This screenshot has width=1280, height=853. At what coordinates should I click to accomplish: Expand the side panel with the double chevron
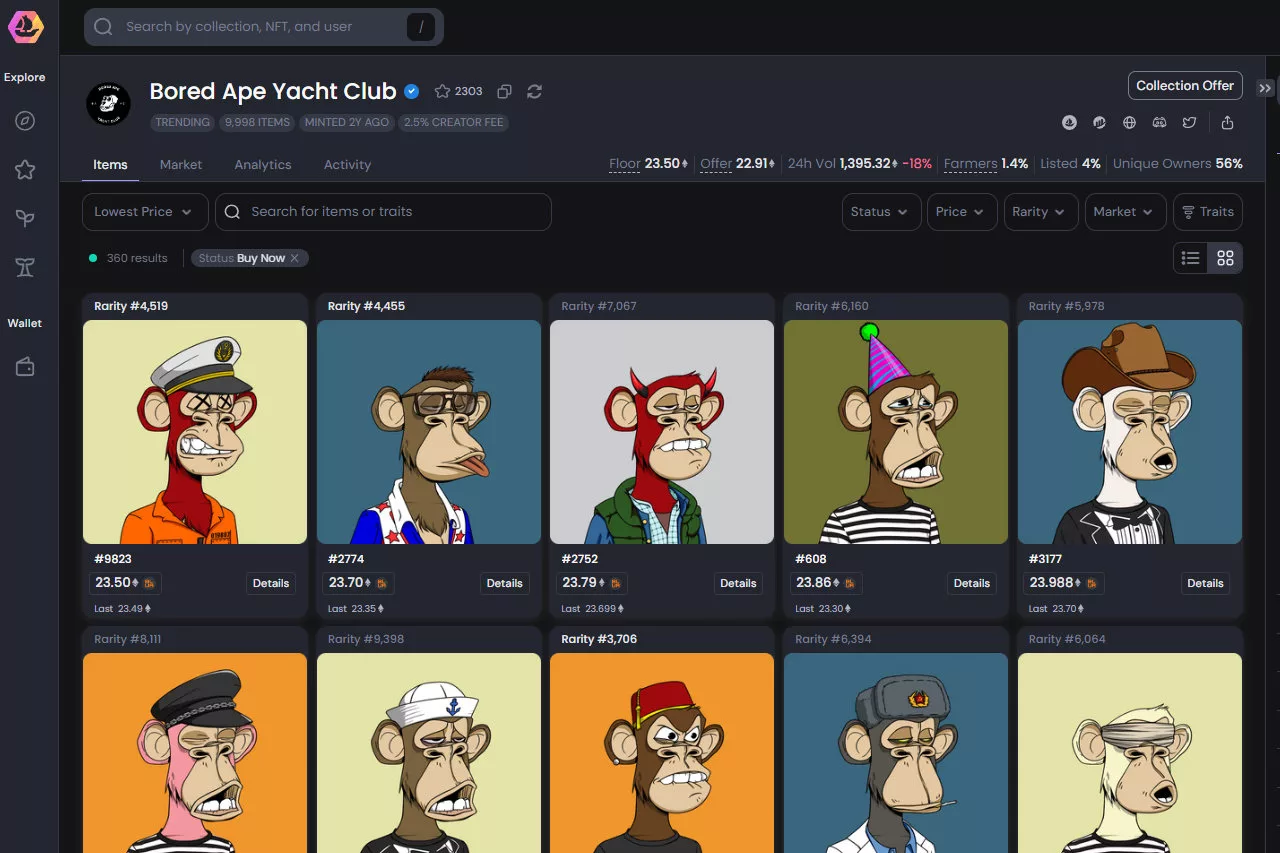click(1265, 88)
